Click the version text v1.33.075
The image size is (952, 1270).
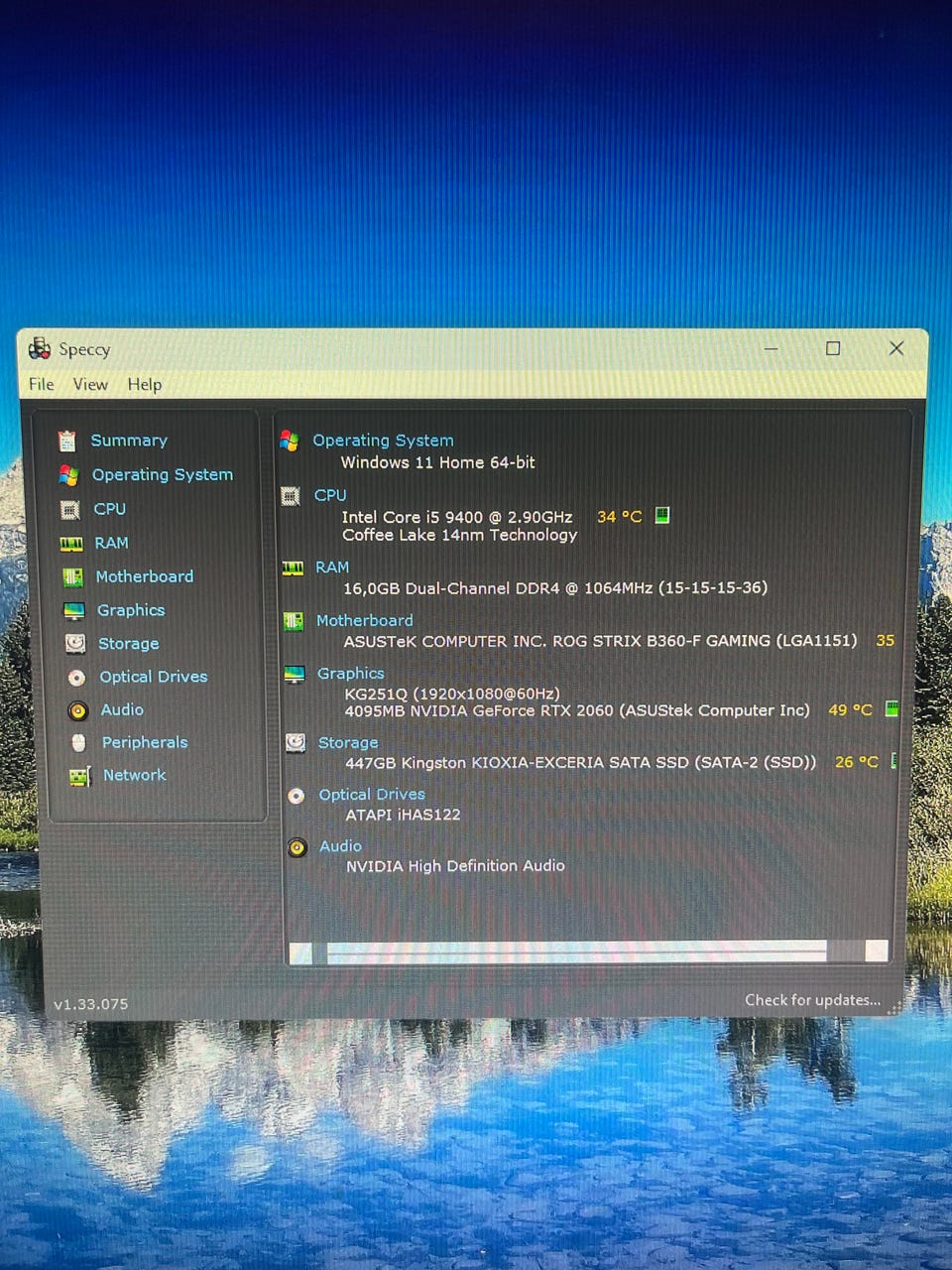tap(91, 1004)
